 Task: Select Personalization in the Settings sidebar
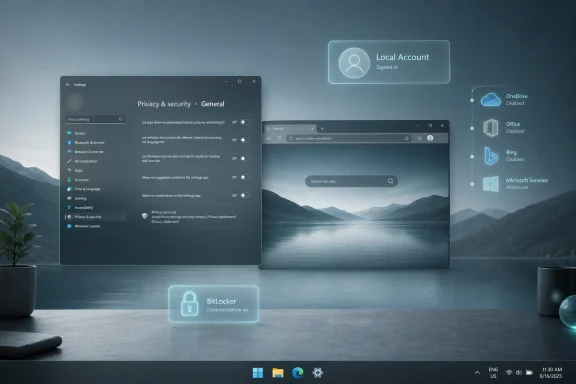[86, 161]
